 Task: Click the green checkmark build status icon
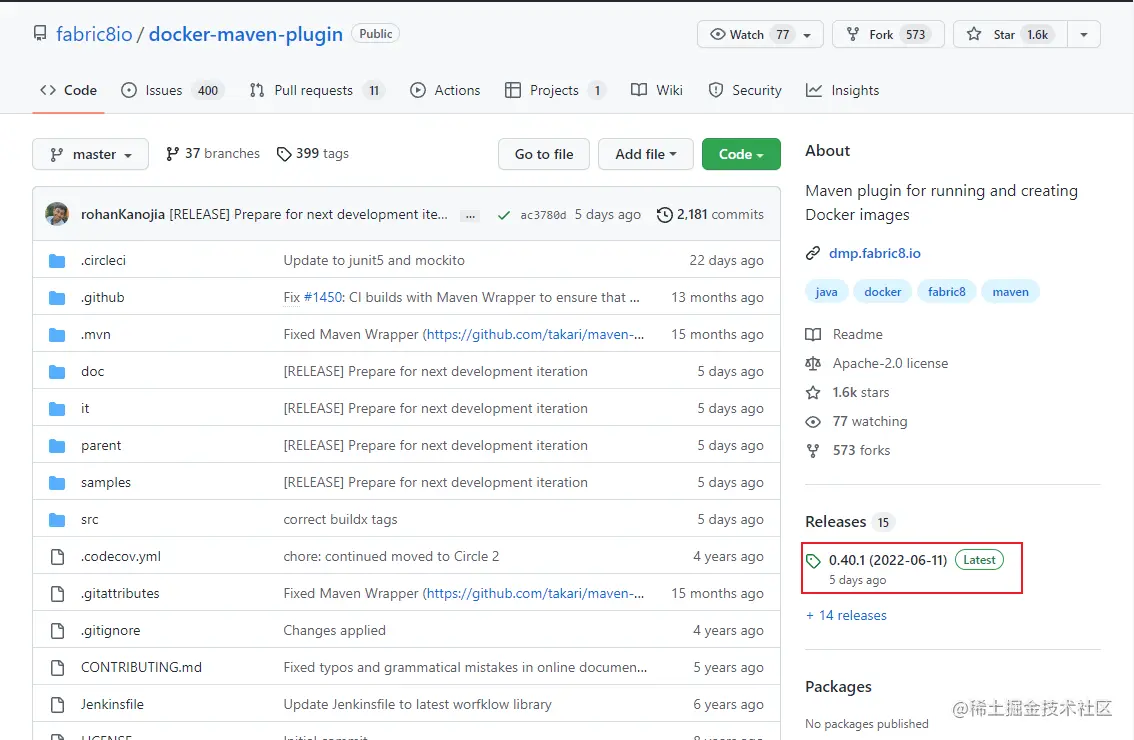coord(503,215)
